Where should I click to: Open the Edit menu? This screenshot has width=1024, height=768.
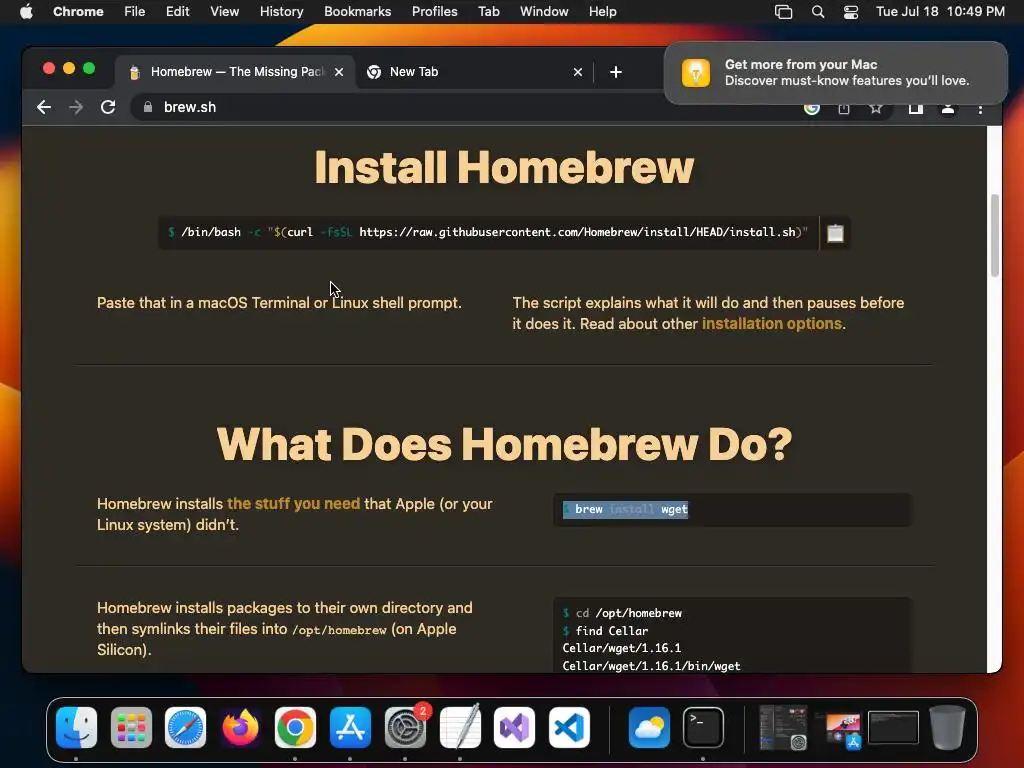coord(178,12)
